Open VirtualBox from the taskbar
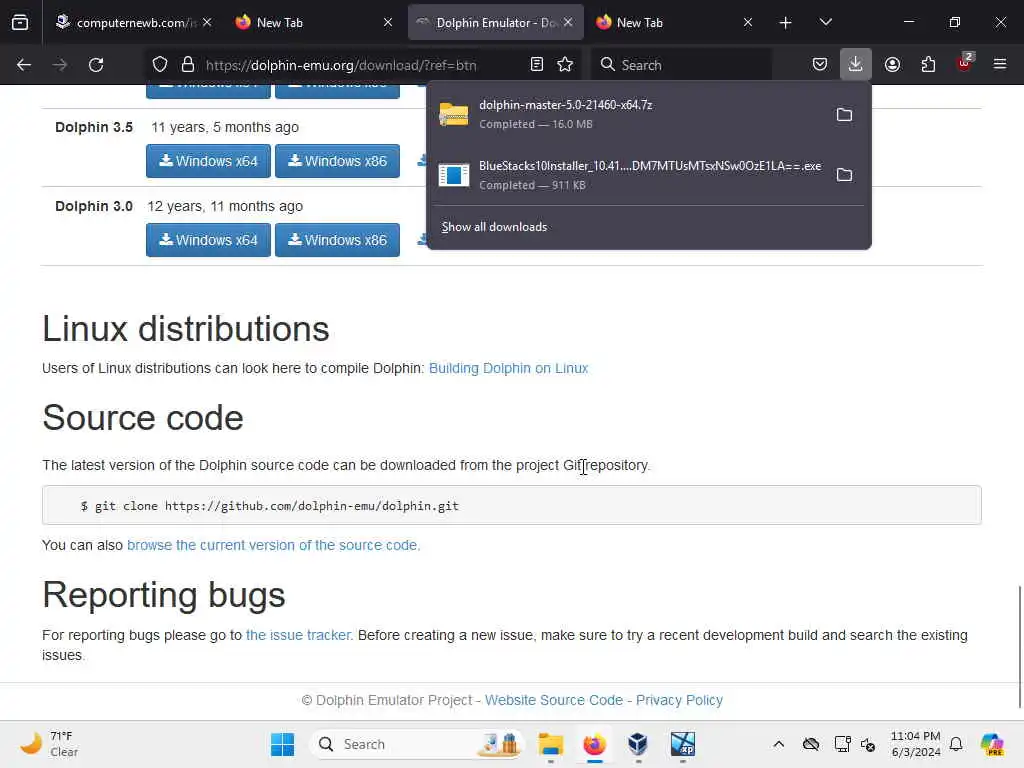 coord(638,744)
